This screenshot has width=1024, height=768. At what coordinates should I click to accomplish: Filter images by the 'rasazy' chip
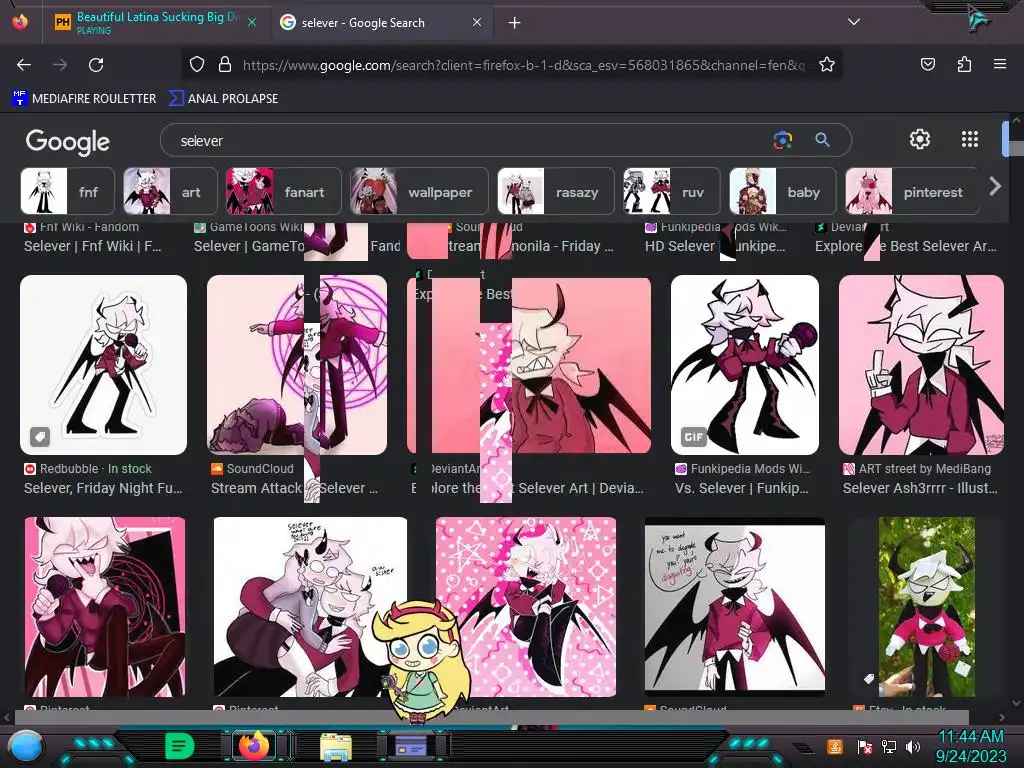(x=556, y=191)
